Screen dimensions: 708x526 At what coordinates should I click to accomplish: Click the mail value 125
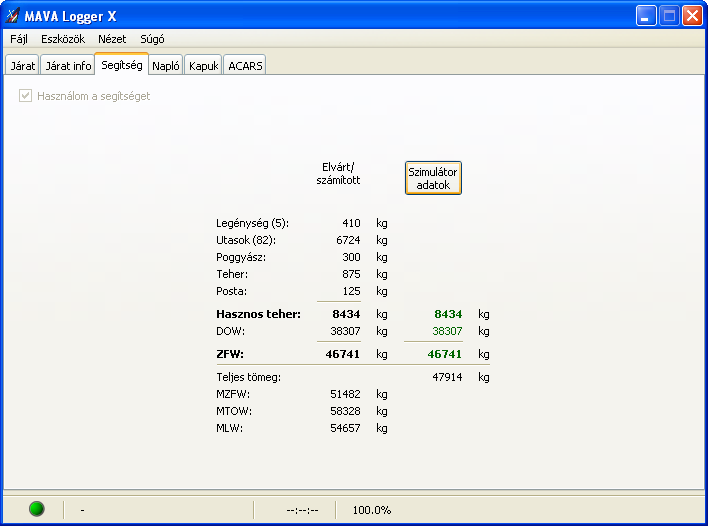point(351,291)
